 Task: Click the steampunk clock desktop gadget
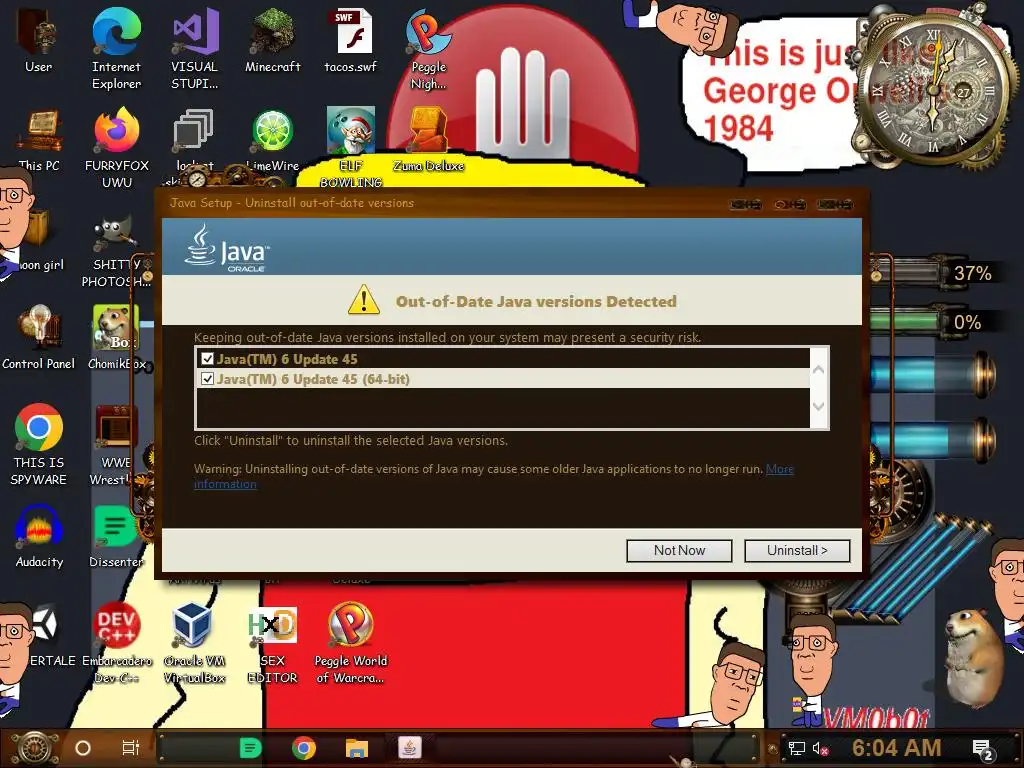click(x=934, y=91)
